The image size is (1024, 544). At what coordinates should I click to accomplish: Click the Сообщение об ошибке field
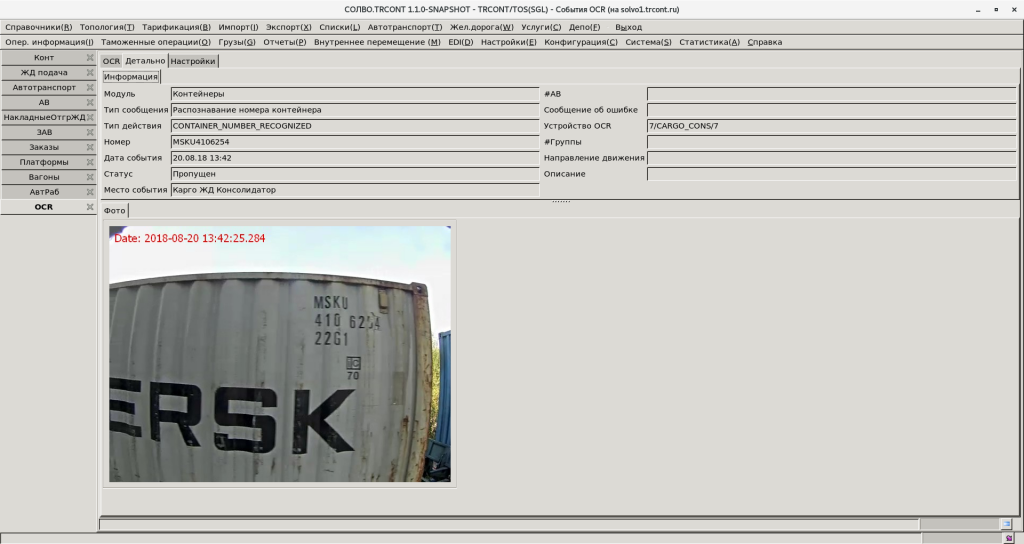point(831,110)
